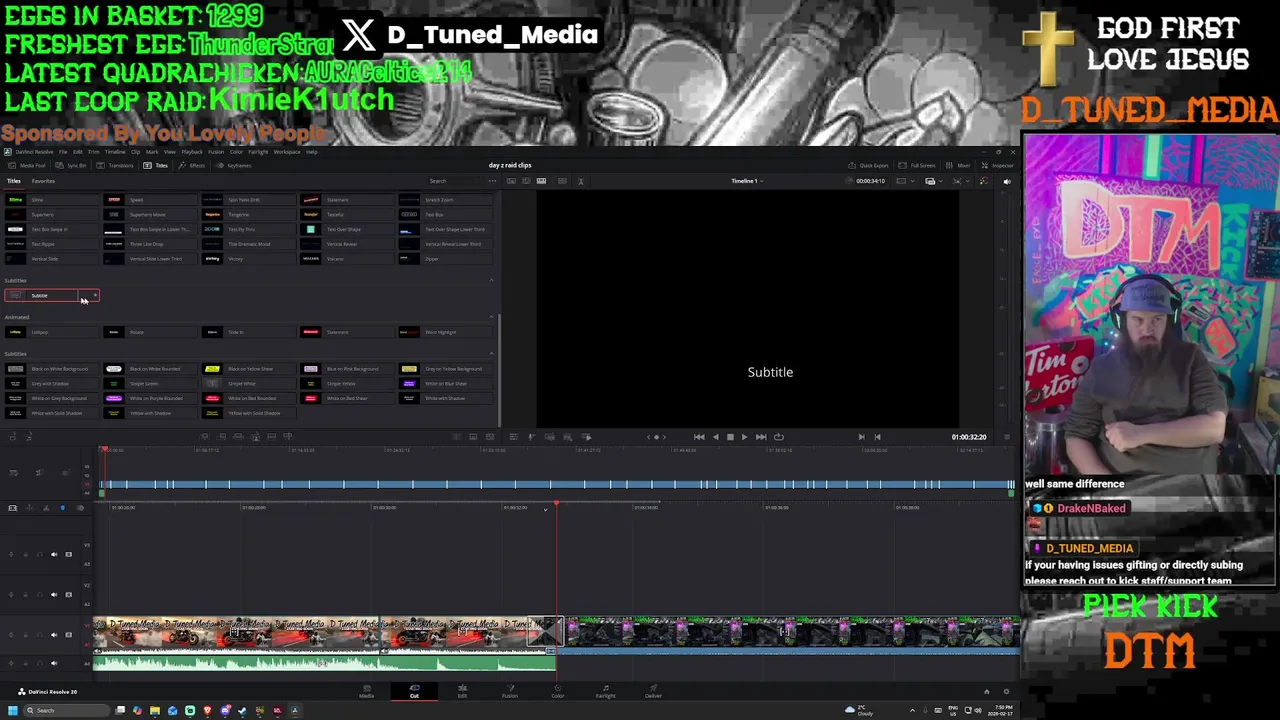Click the Search field in Titles

point(455,181)
